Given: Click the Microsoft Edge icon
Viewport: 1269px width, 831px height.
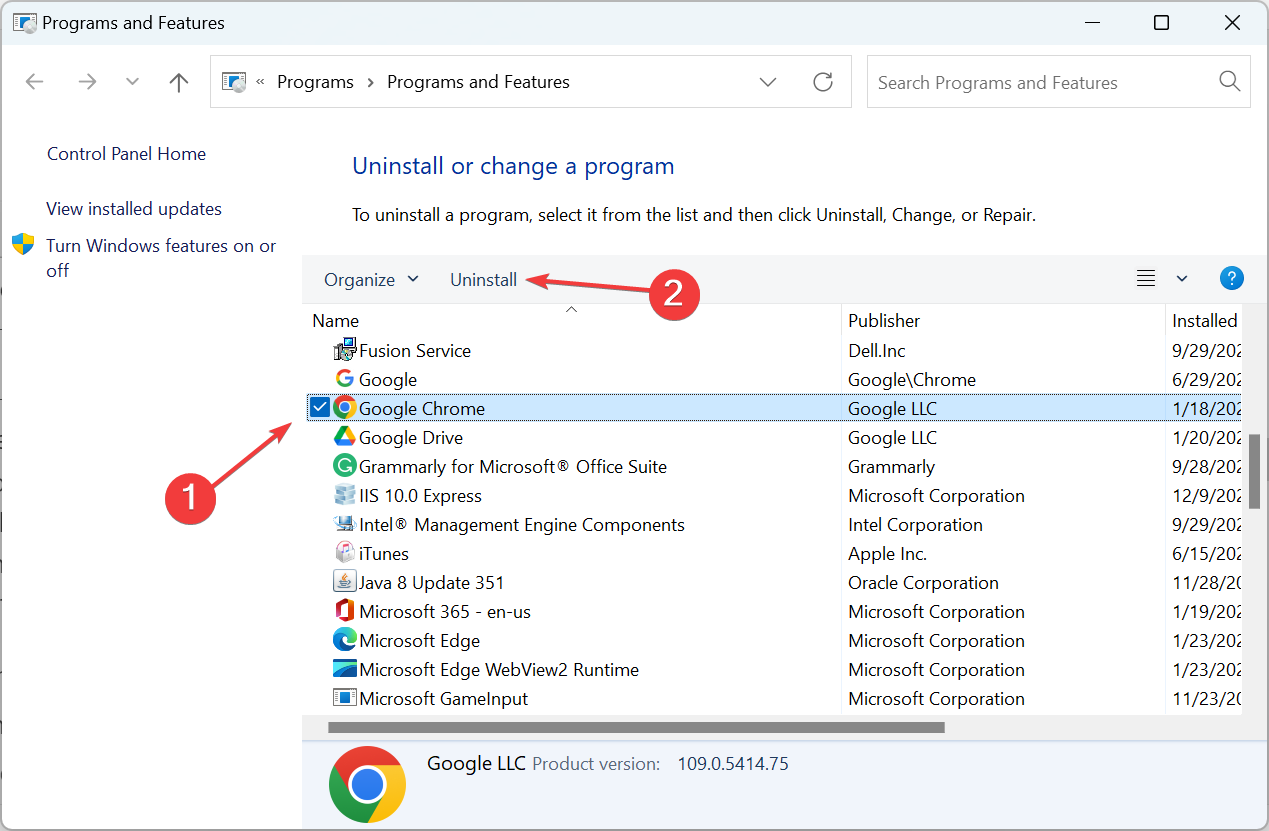Looking at the screenshot, I should [x=344, y=640].
